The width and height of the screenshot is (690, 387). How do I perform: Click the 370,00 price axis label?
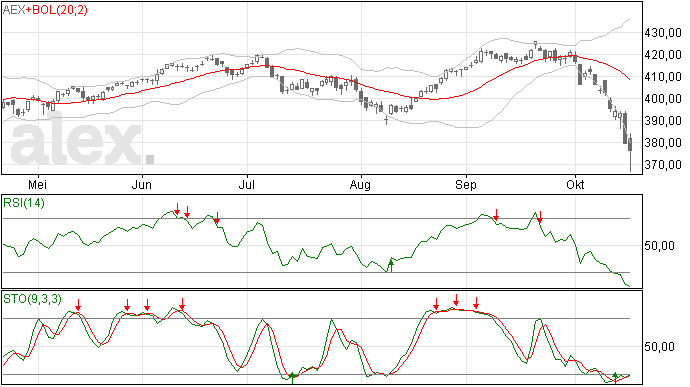tap(663, 165)
